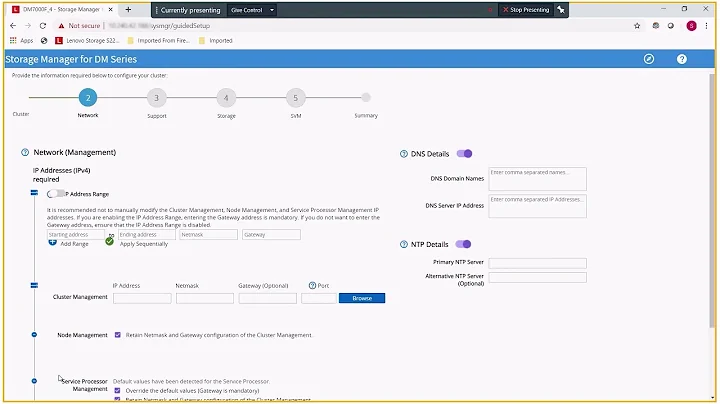The height and width of the screenshot is (404, 720).
Task: Click green Apply Sequentially check icon
Action: [x=109, y=241]
